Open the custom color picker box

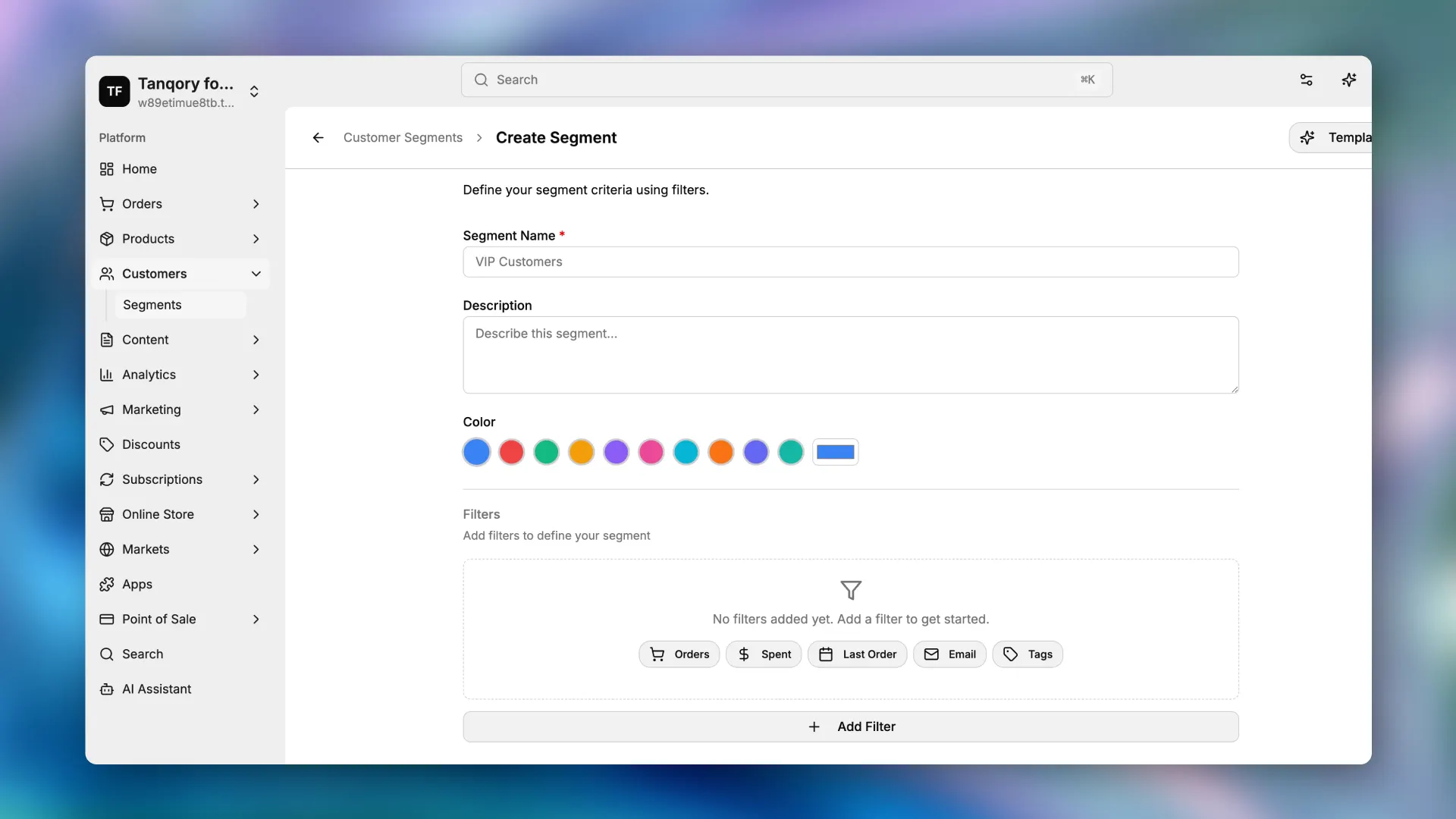pyautogui.click(x=835, y=452)
